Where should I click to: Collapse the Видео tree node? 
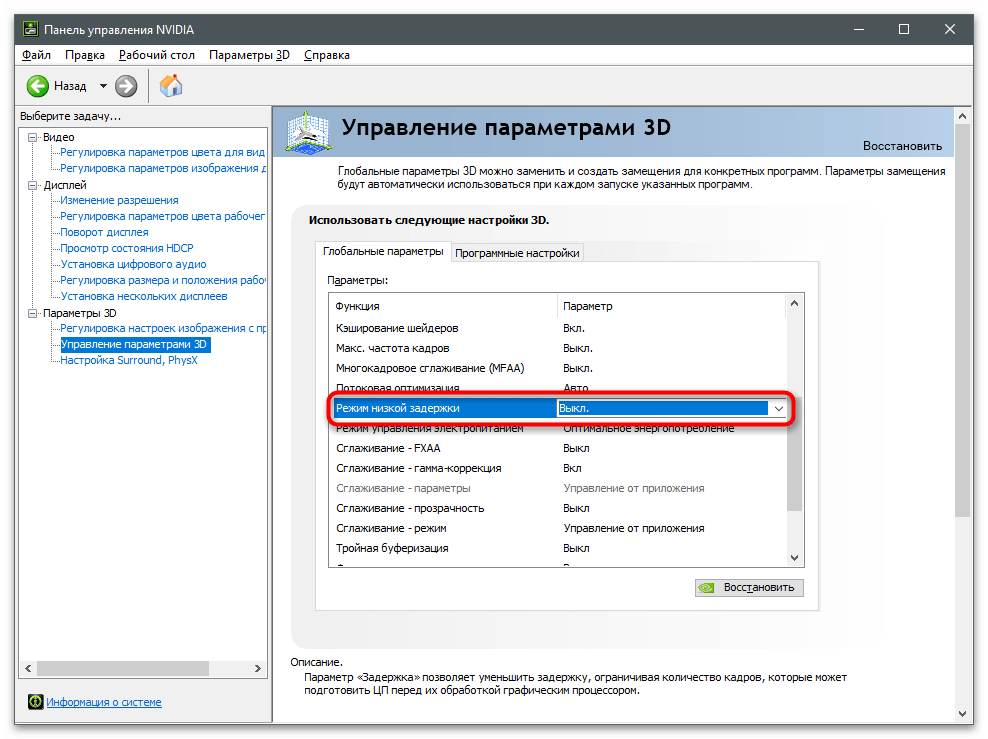coord(33,137)
